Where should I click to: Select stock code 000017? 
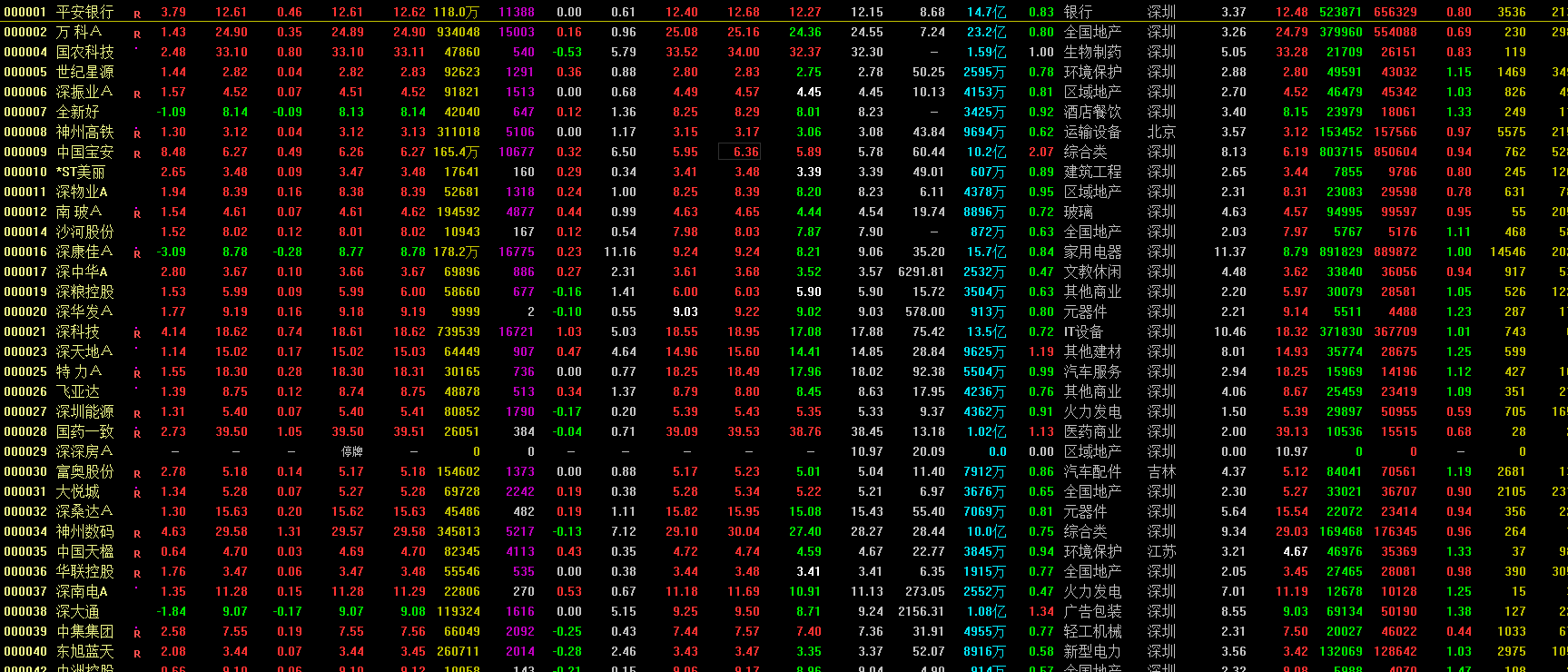point(25,272)
